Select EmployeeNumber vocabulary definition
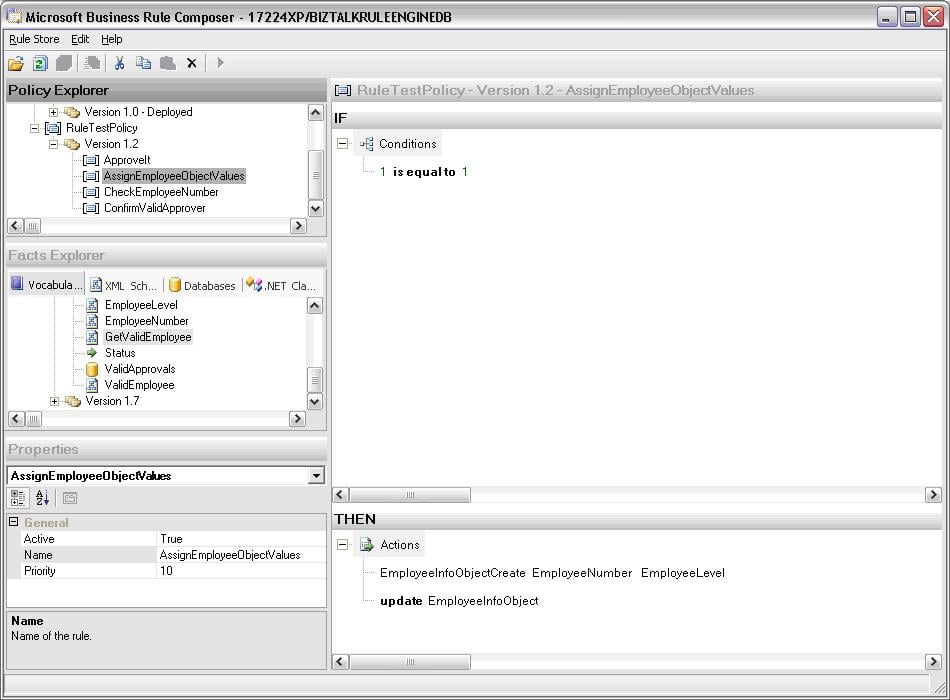 [147, 321]
